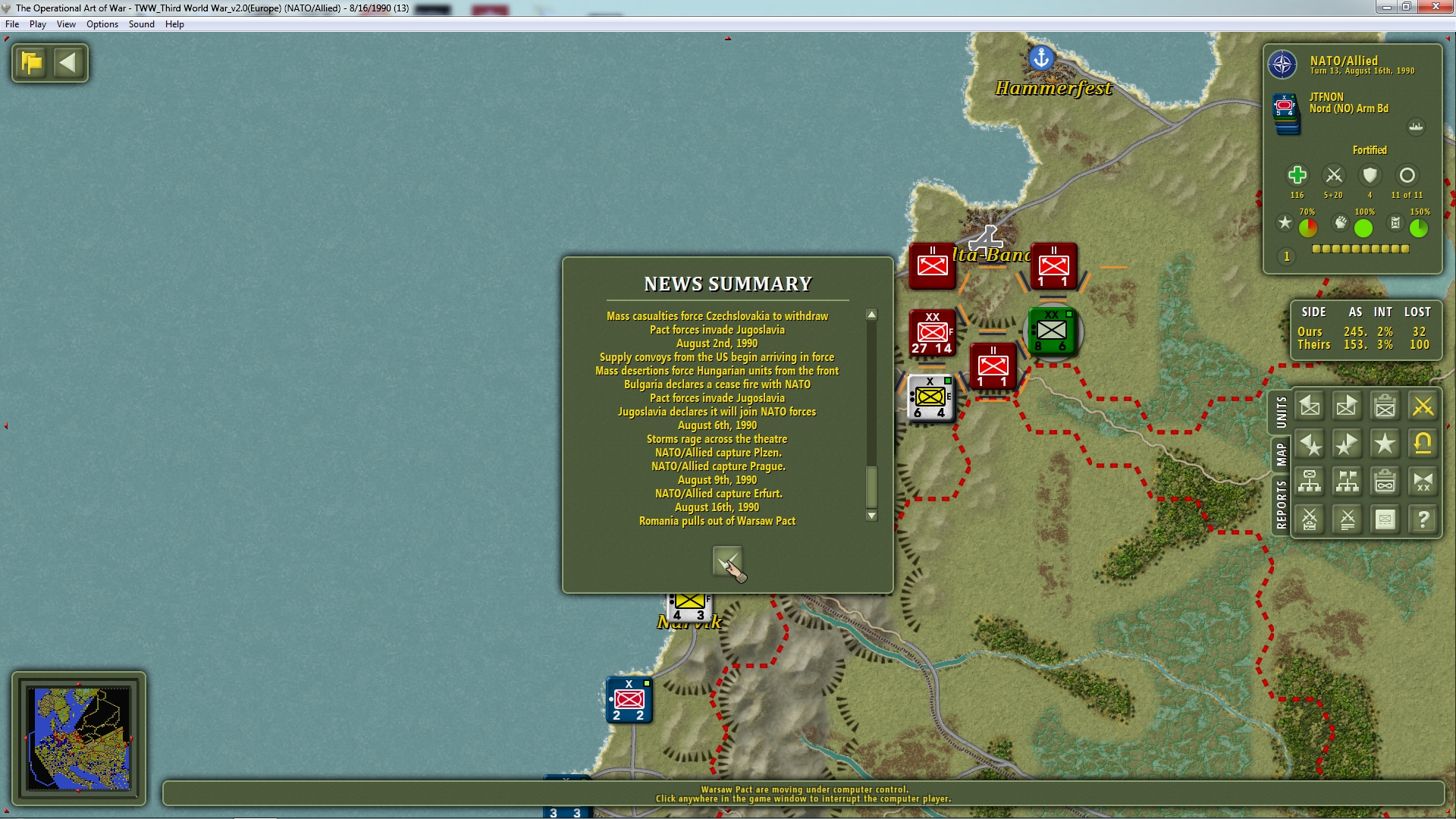Screen dimensions: 1456x819
Task: Select the green XX 8-6 unit counter
Action: [1052, 332]
